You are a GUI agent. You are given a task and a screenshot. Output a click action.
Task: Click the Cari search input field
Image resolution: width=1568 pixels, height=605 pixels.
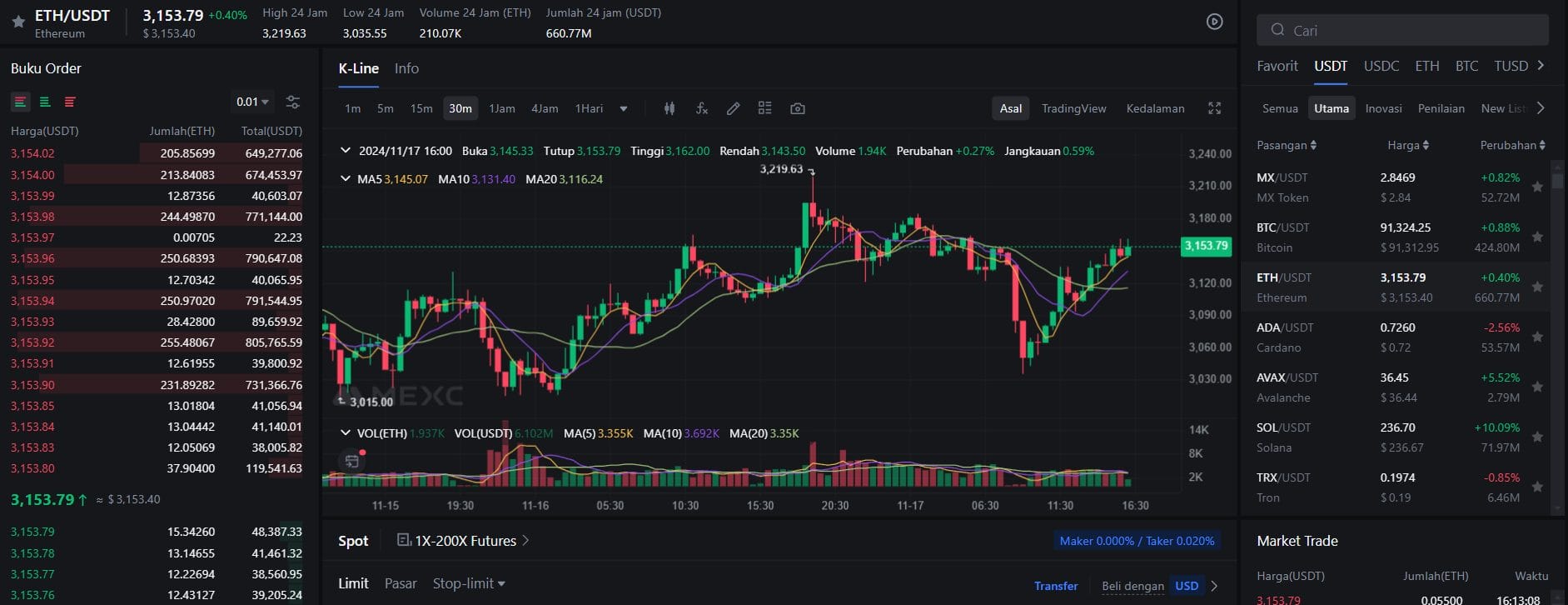click(x=1402, y=30)
